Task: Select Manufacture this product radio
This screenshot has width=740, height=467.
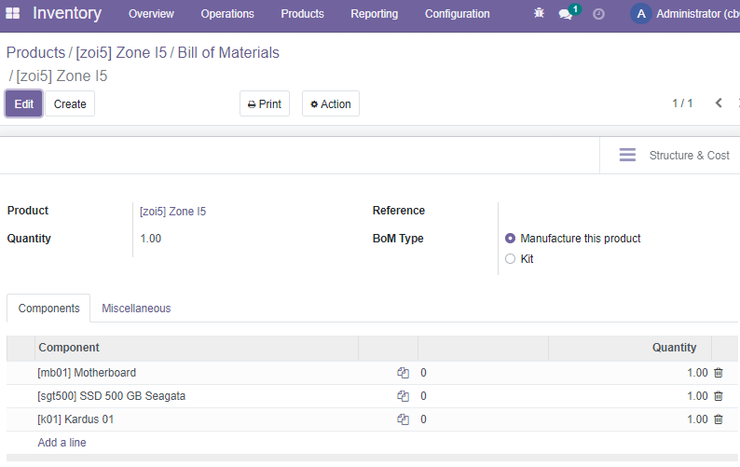Action: [x=510, y=238]
